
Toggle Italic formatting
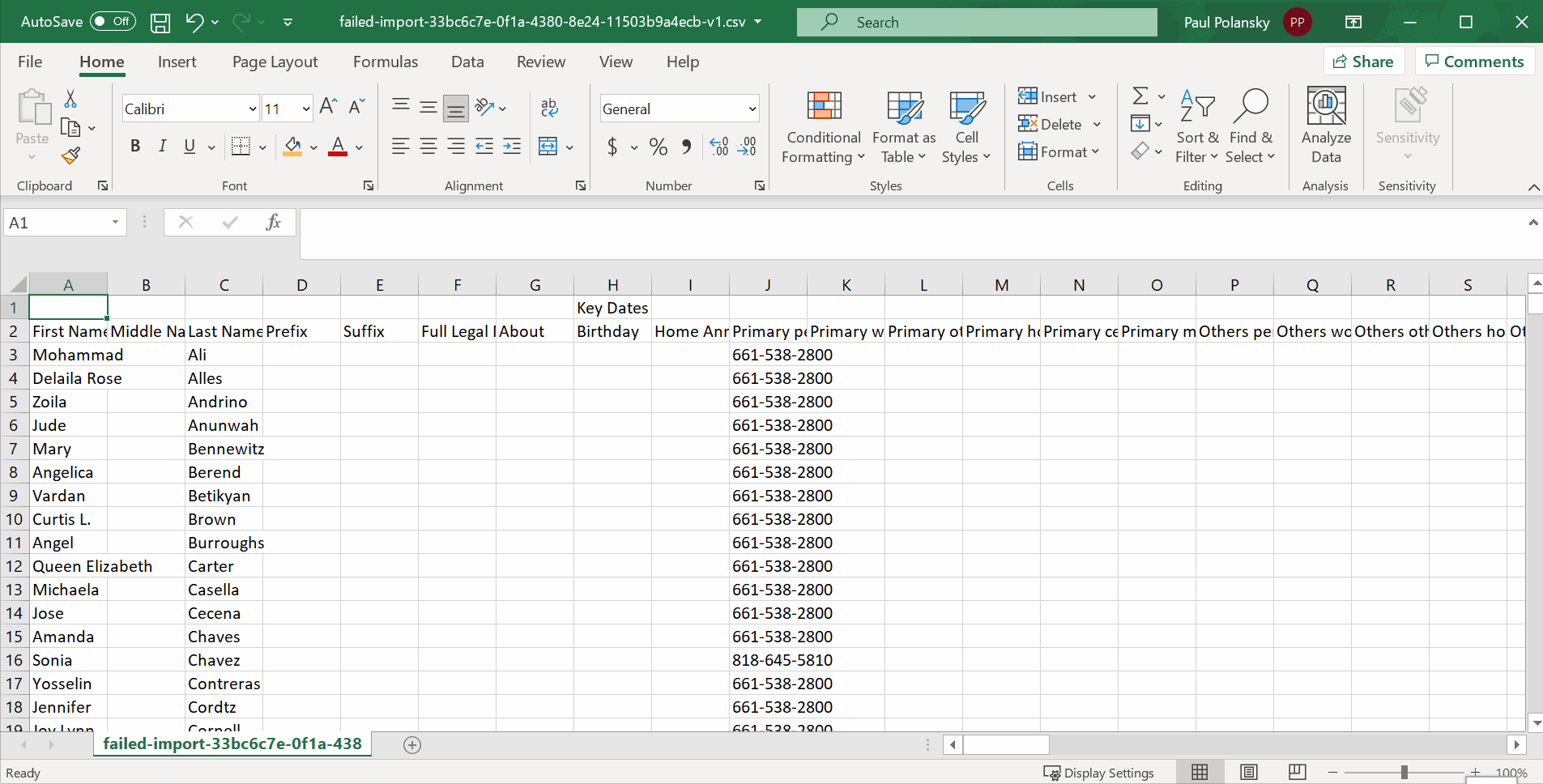[162, 147]
